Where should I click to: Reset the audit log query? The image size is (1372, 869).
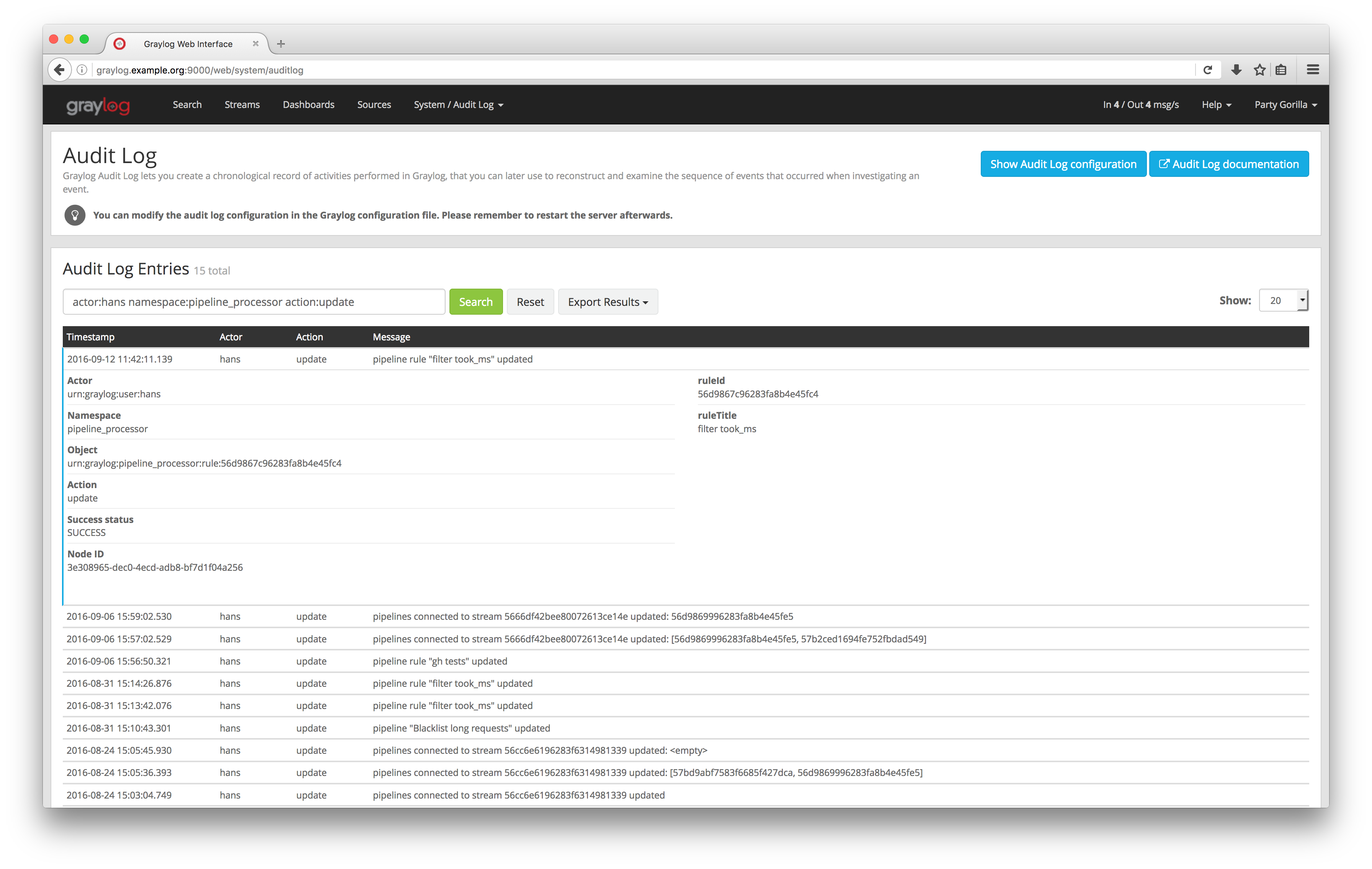tap(530, 302)
